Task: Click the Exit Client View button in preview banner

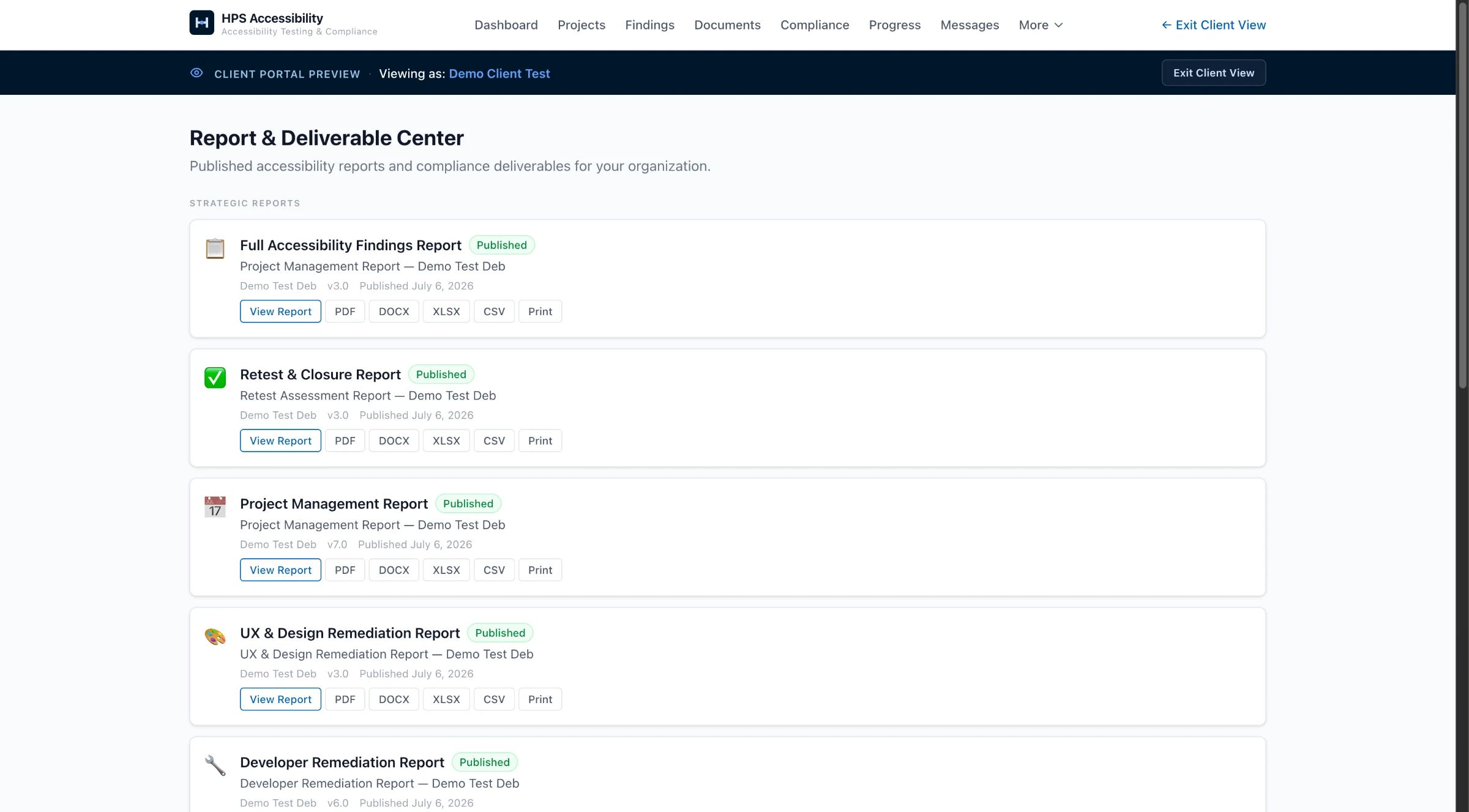Action: [x=1214, y=73]
